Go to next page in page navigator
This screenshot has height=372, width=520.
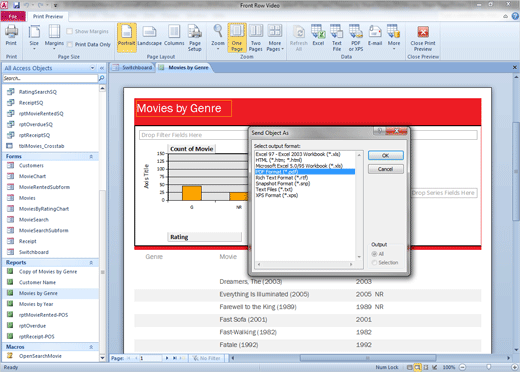167,358
